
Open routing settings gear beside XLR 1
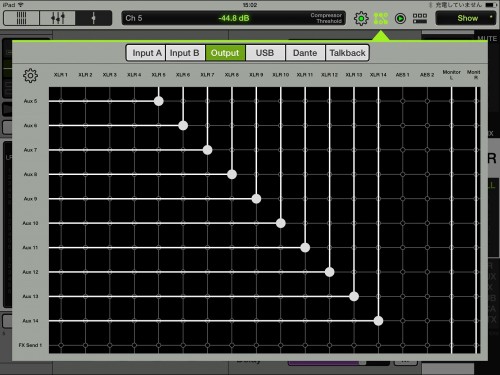coord(30,76)
